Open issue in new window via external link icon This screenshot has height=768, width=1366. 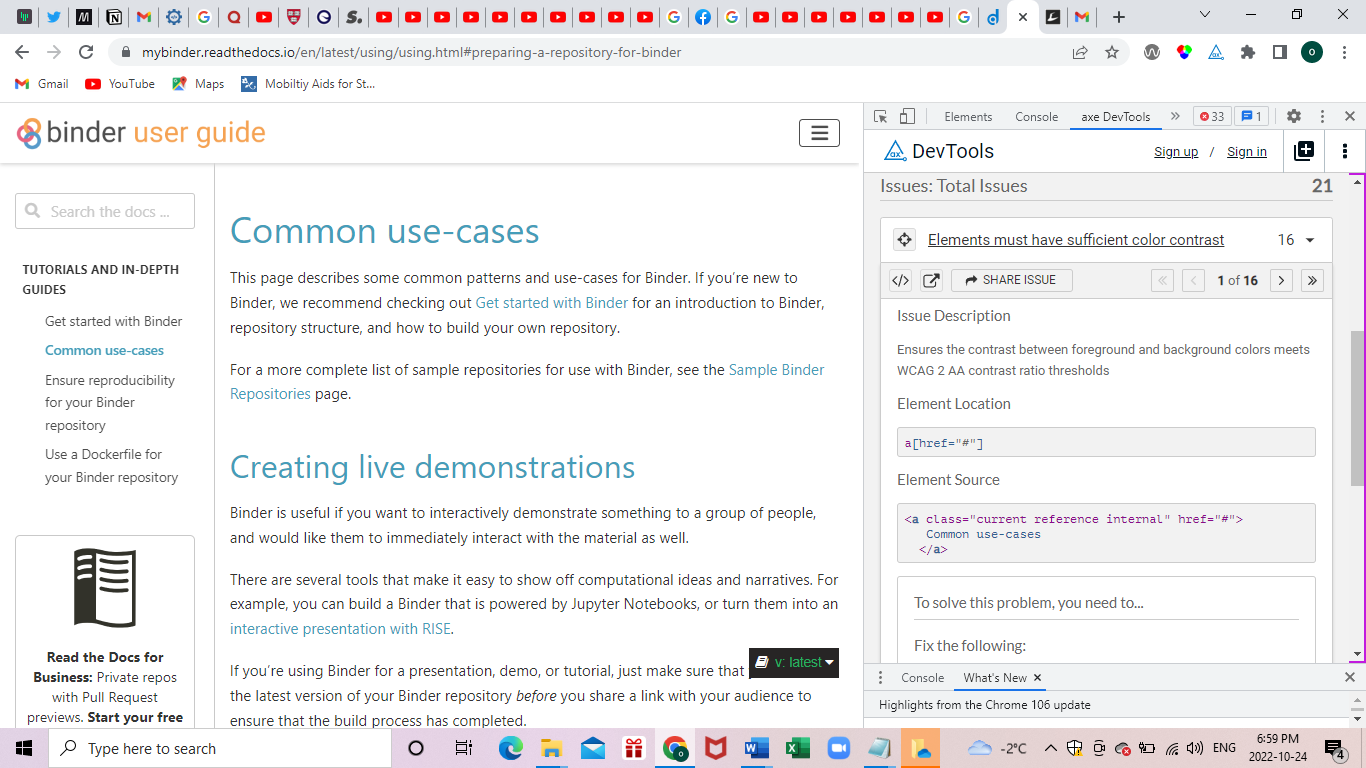931,280
